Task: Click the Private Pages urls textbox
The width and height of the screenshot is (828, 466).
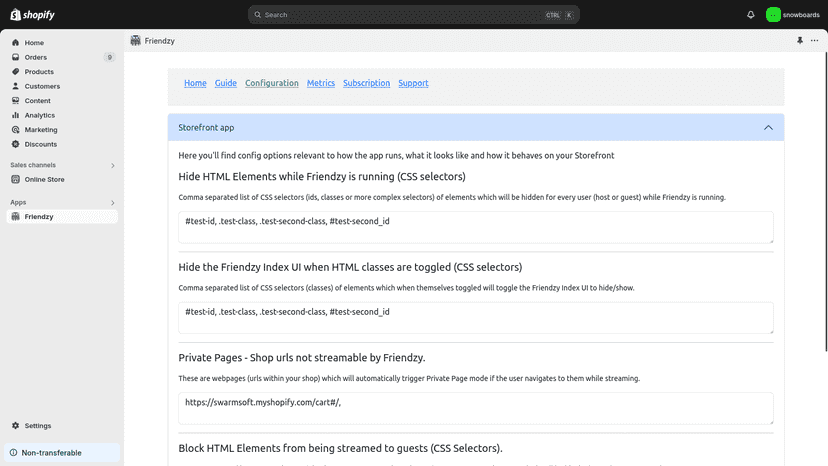Action: [x=476, y=408]
